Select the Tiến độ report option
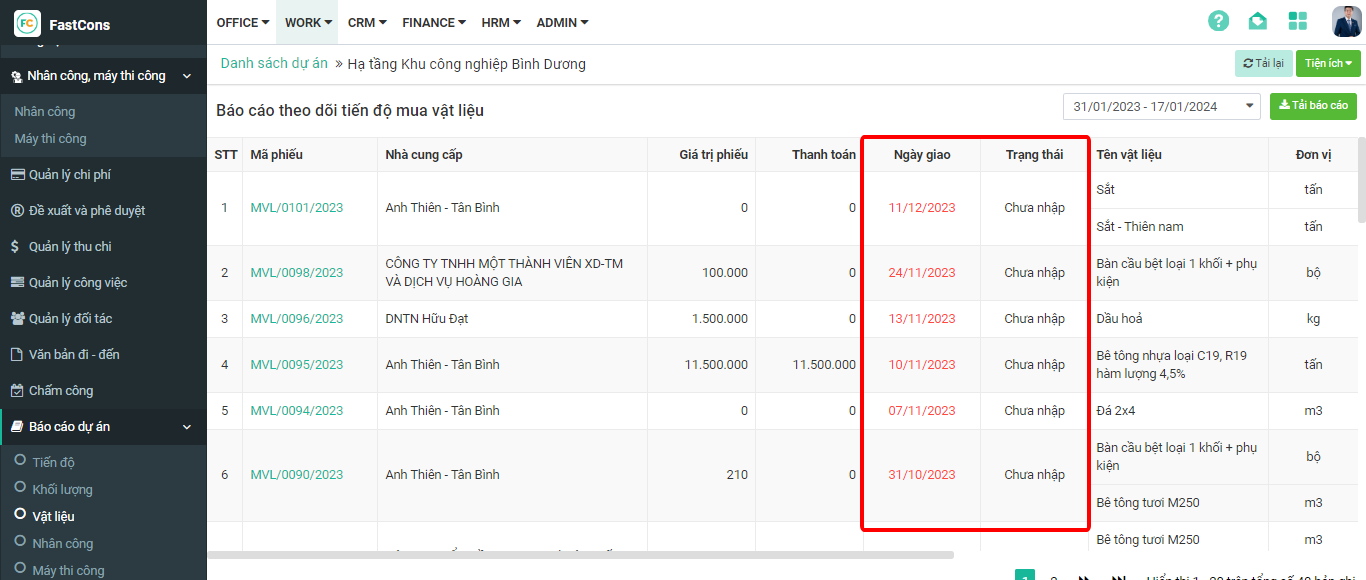The image size is (1366, 580). [53, 462]
